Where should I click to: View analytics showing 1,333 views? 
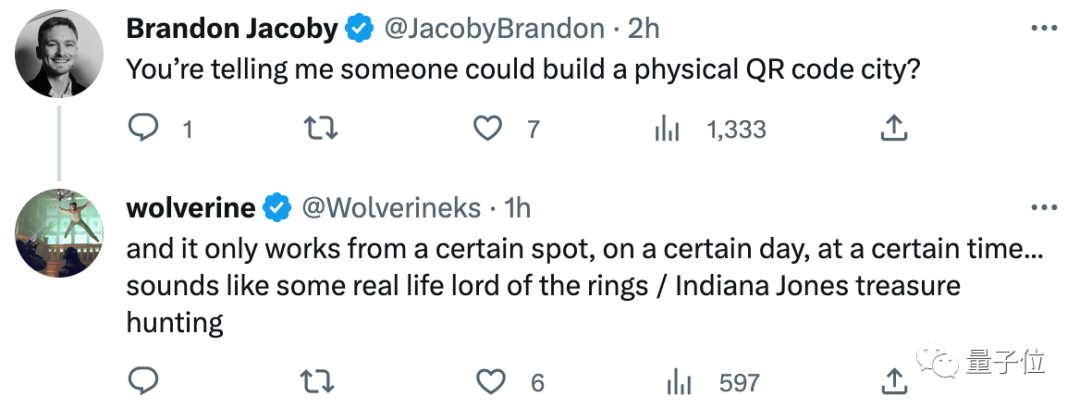click(666, 128)
